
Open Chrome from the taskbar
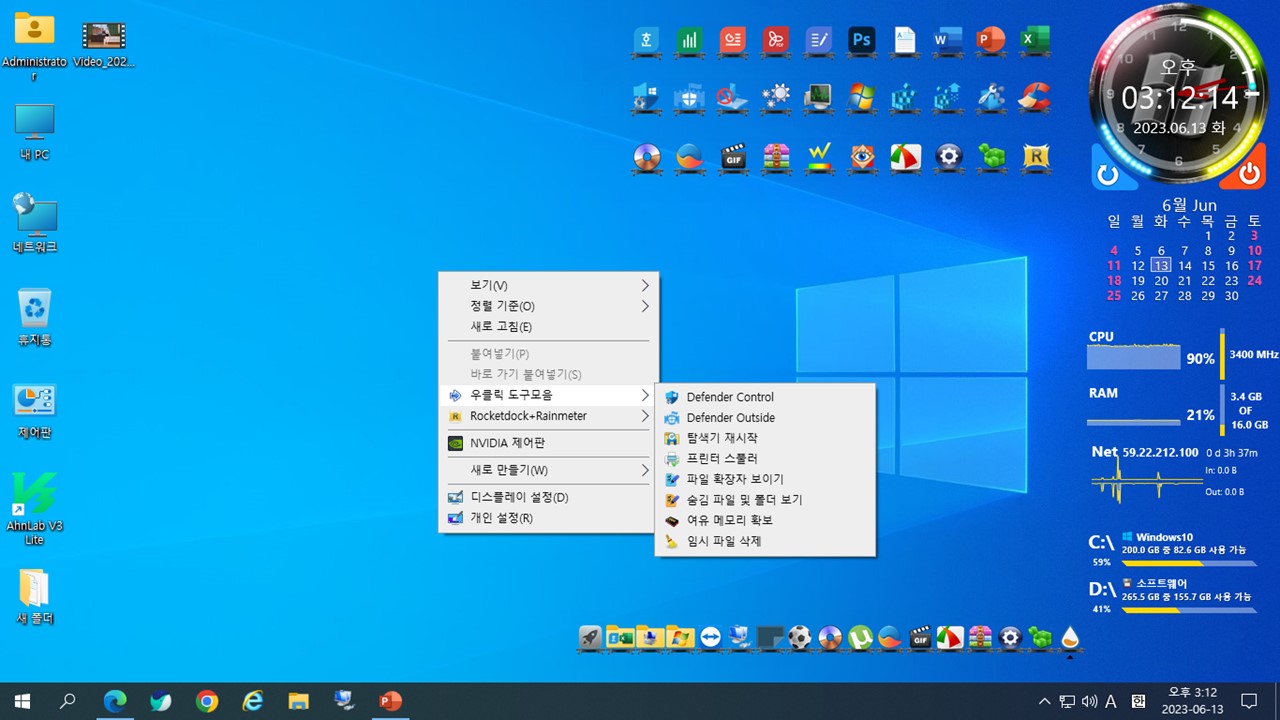(x=207, y=701)
